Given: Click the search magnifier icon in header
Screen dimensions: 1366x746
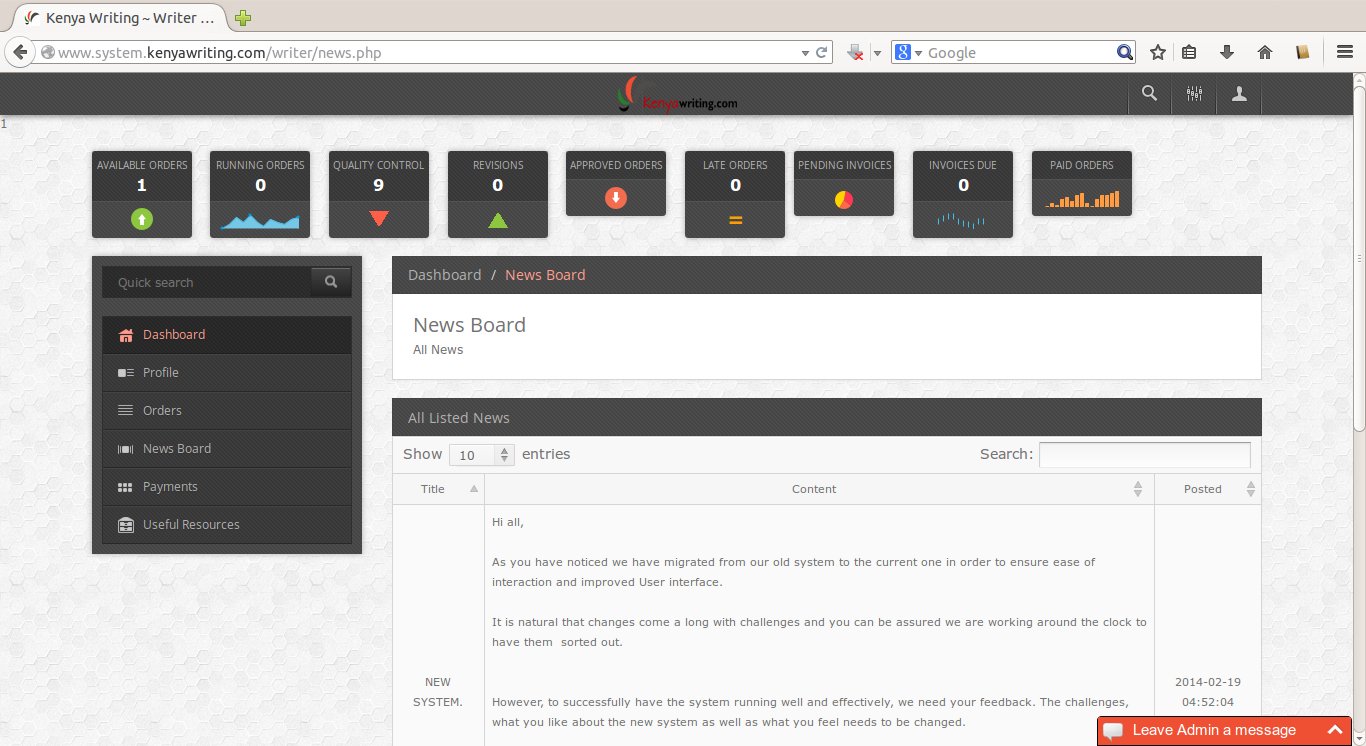Looking at the screenshot, I should click(x=1150, y=94).
